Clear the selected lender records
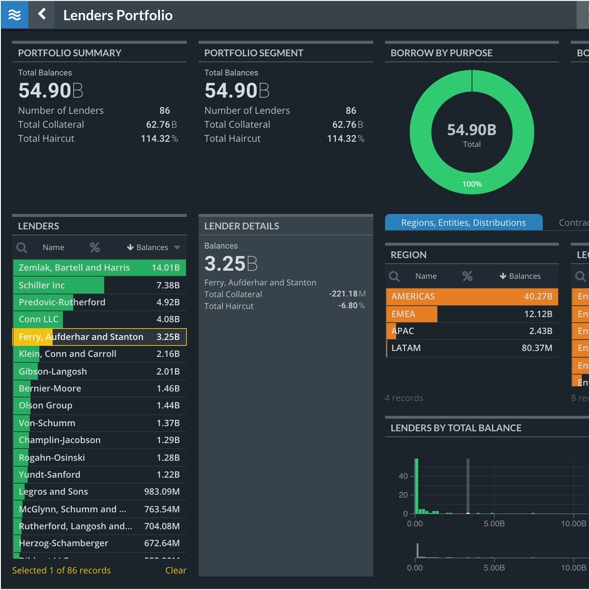This screenshot has width=590, height=590. pyautogui.click(x=175, y=570)
